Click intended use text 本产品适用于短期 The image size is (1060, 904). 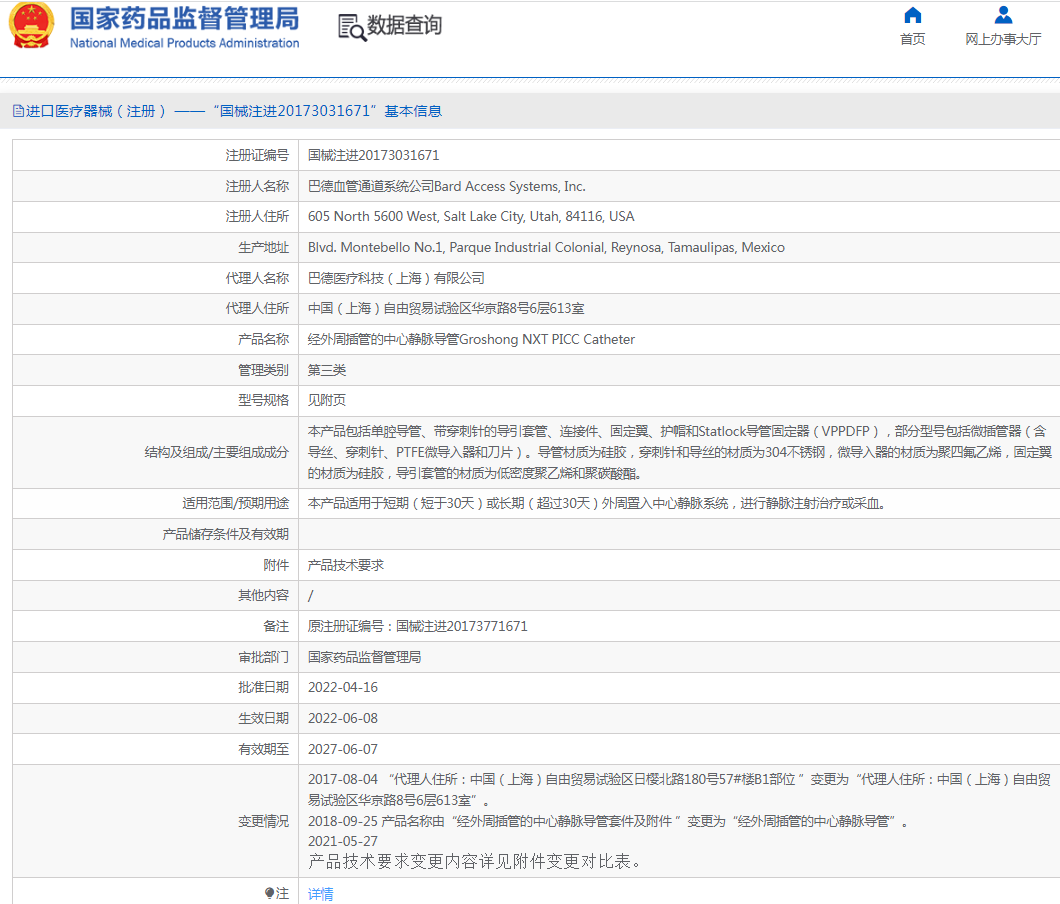[596, 504]
